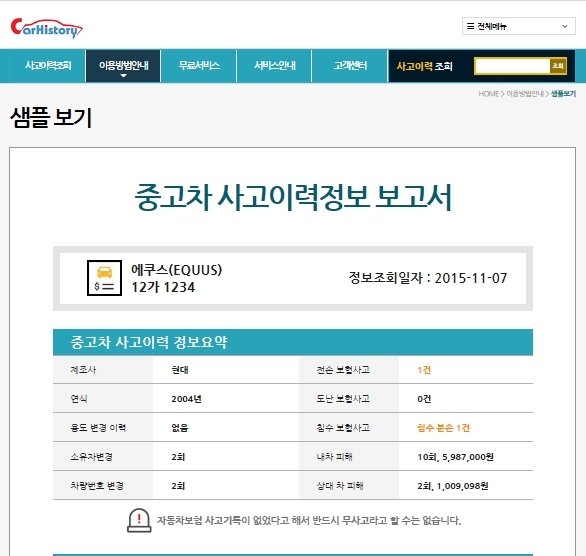Click the hamburger icon beside 전체메뉴
Viewport: 586px width, 556px height.
click(471, 26)
